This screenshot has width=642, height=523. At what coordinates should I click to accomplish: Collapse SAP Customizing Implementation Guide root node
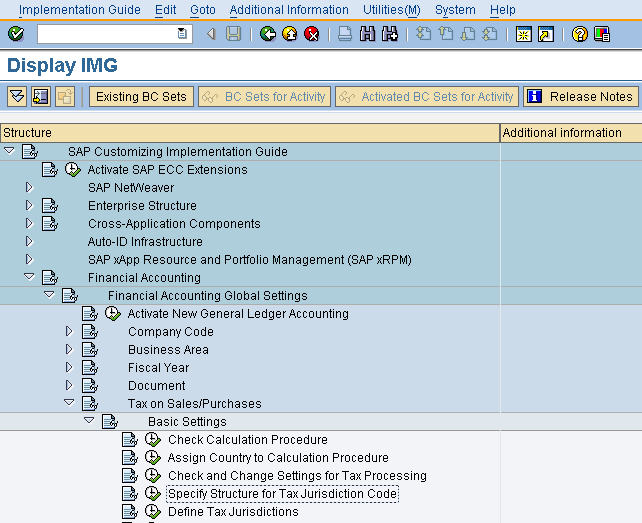point(9,151)
